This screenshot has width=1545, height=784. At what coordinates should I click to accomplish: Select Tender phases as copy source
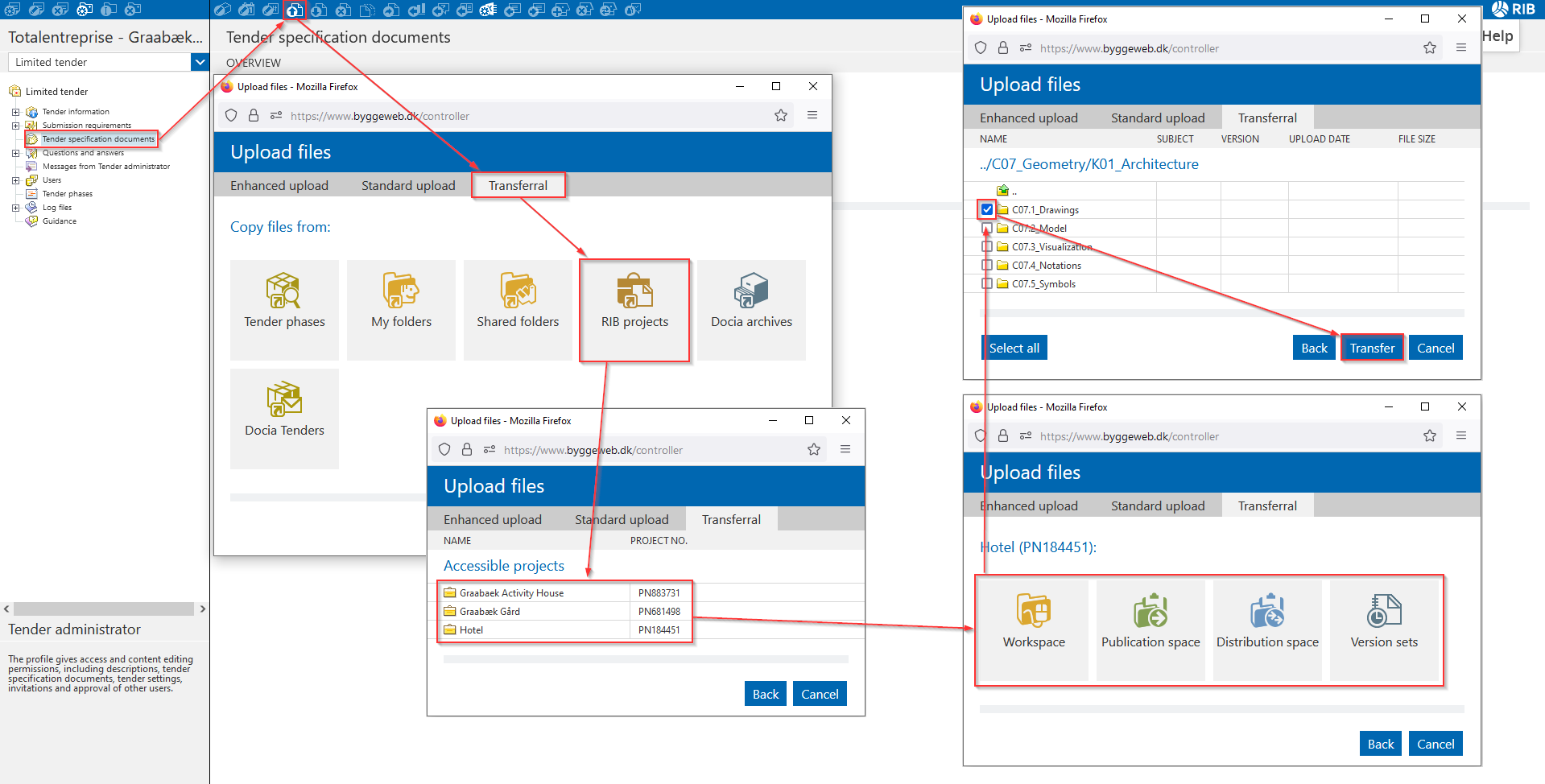[284, 310]
